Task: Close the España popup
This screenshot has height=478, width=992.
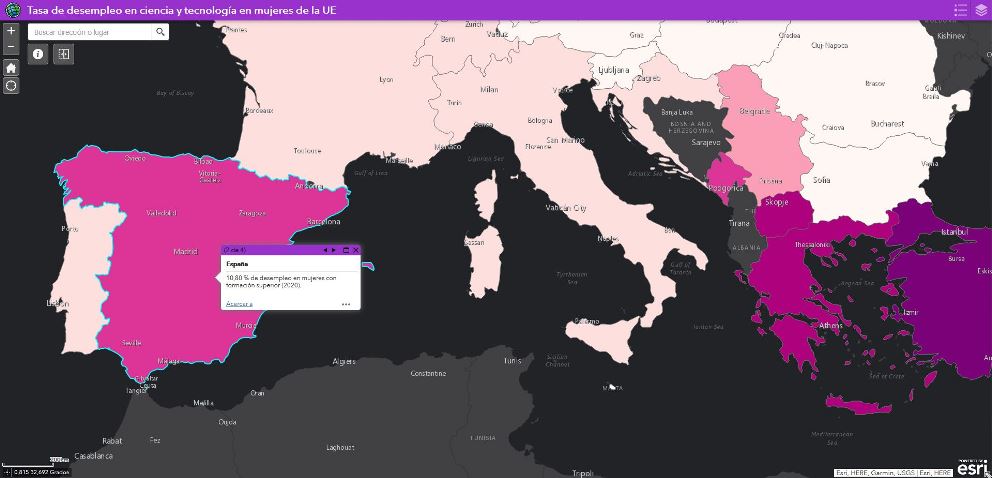Action: pos(356,250)
